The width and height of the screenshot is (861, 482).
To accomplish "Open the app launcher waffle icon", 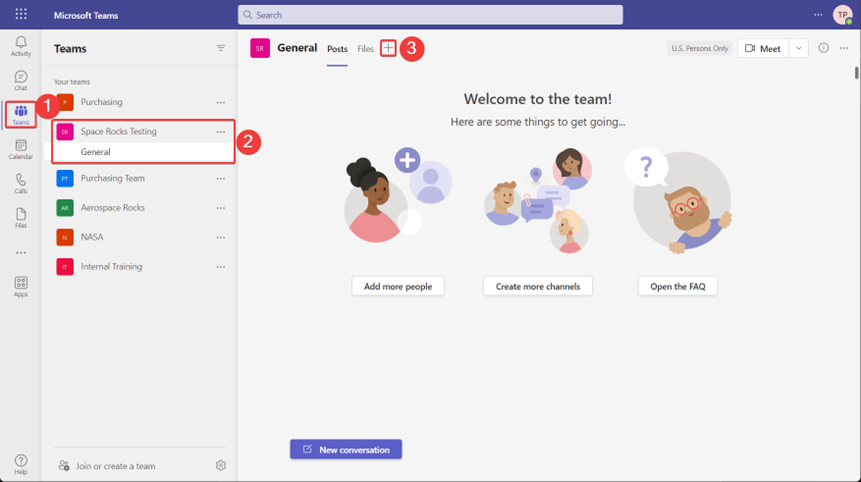I will click(21, 14).
